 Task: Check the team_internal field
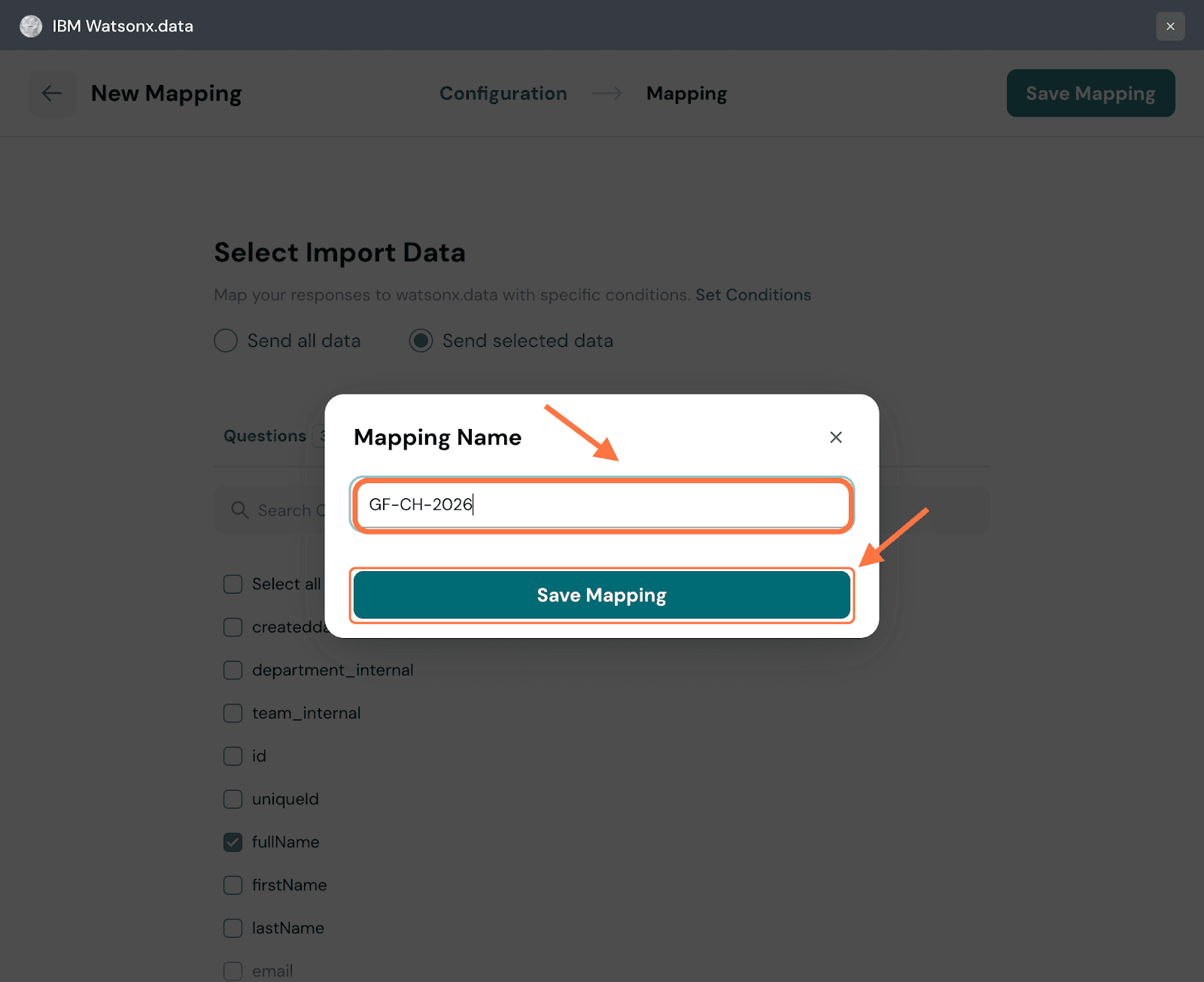[233, 713]
